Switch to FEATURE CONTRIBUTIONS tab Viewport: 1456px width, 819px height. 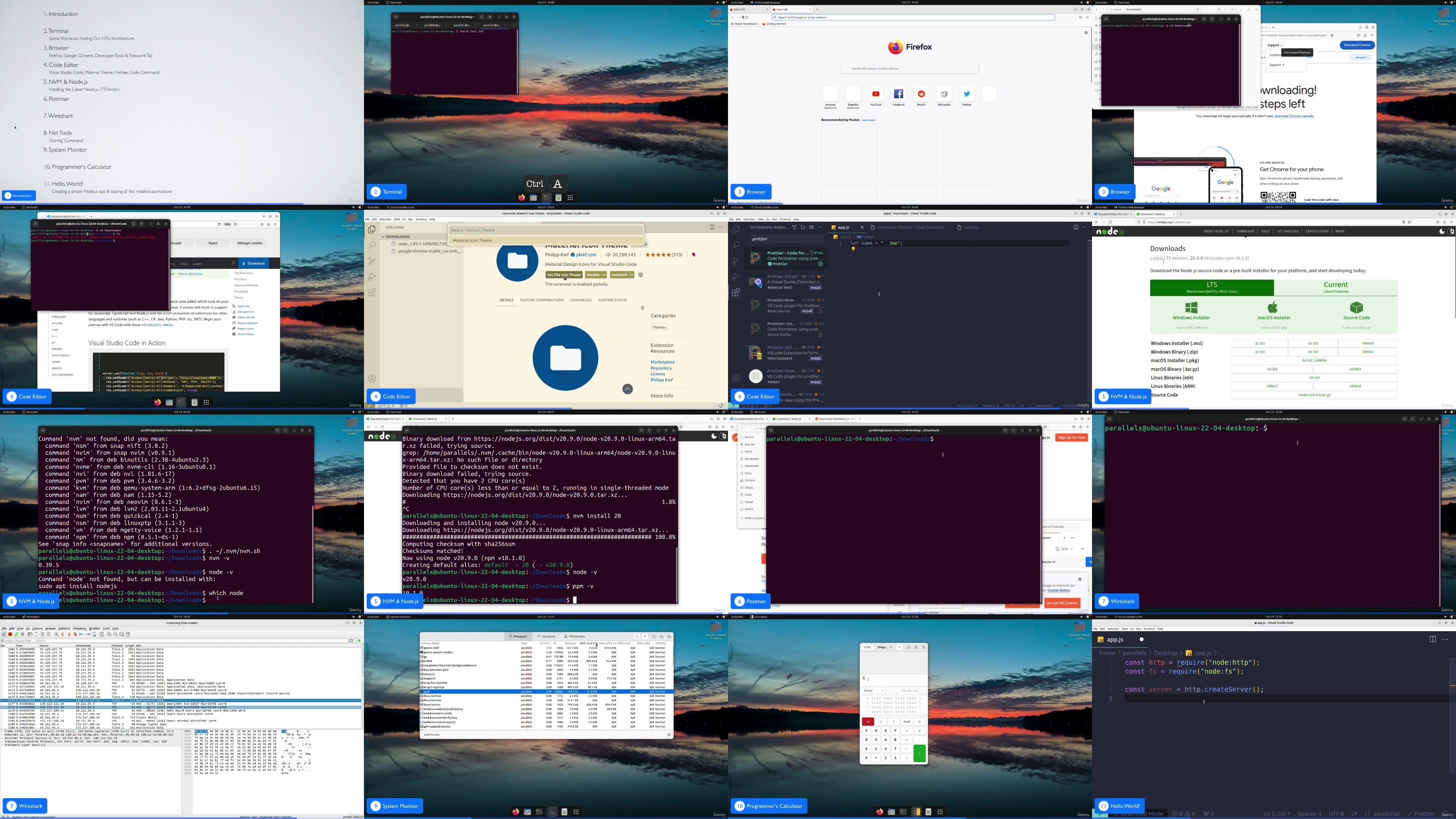541,300
